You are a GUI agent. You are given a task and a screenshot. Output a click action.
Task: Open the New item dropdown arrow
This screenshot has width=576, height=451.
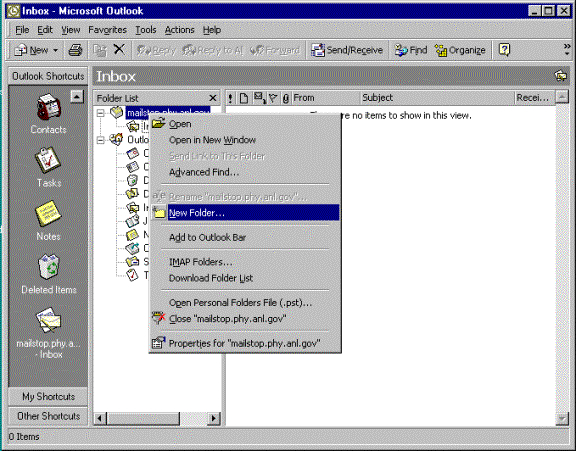coord(55,50)
